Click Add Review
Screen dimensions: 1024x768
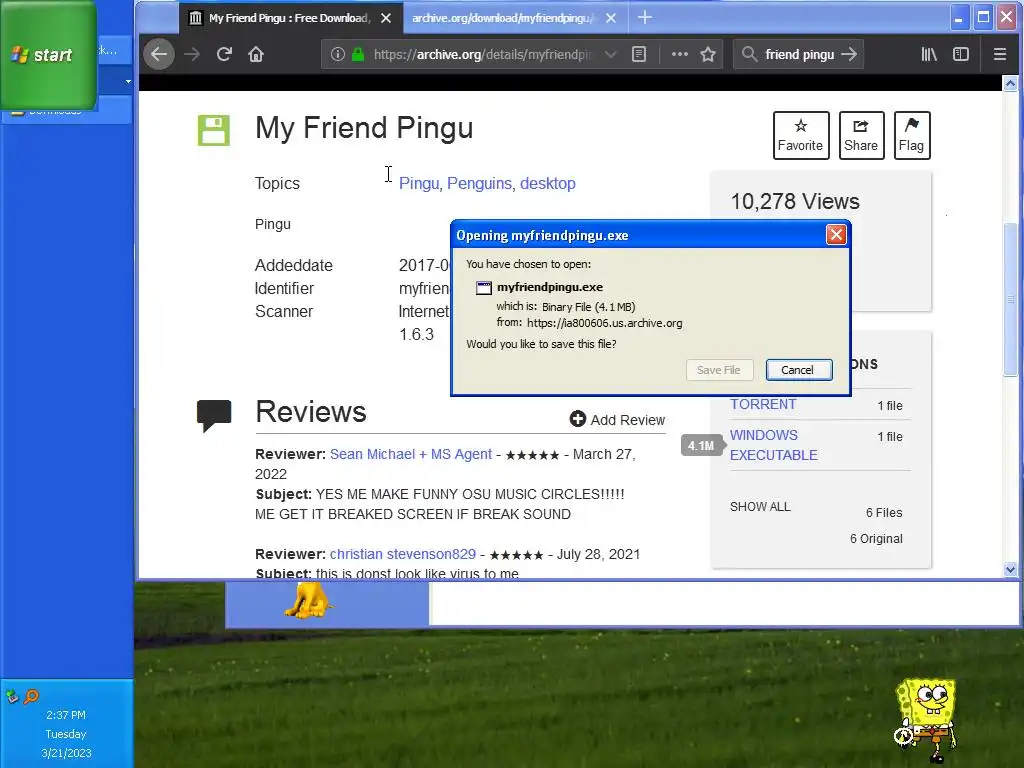[617, 420]
